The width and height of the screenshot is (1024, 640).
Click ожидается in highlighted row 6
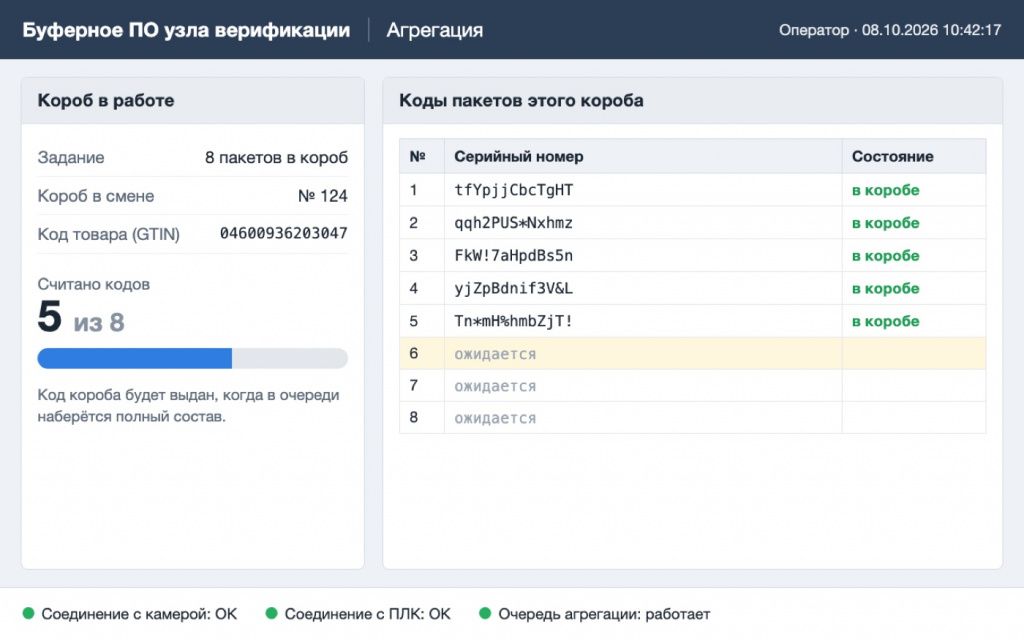[495, 354]
